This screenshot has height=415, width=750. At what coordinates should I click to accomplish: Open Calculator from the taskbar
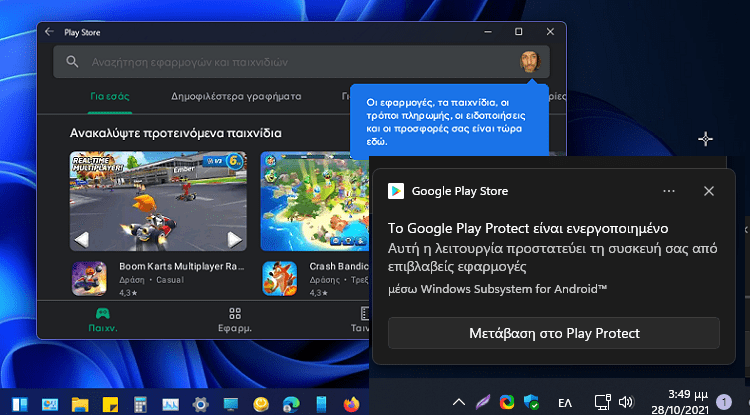(x=140, y=404)
